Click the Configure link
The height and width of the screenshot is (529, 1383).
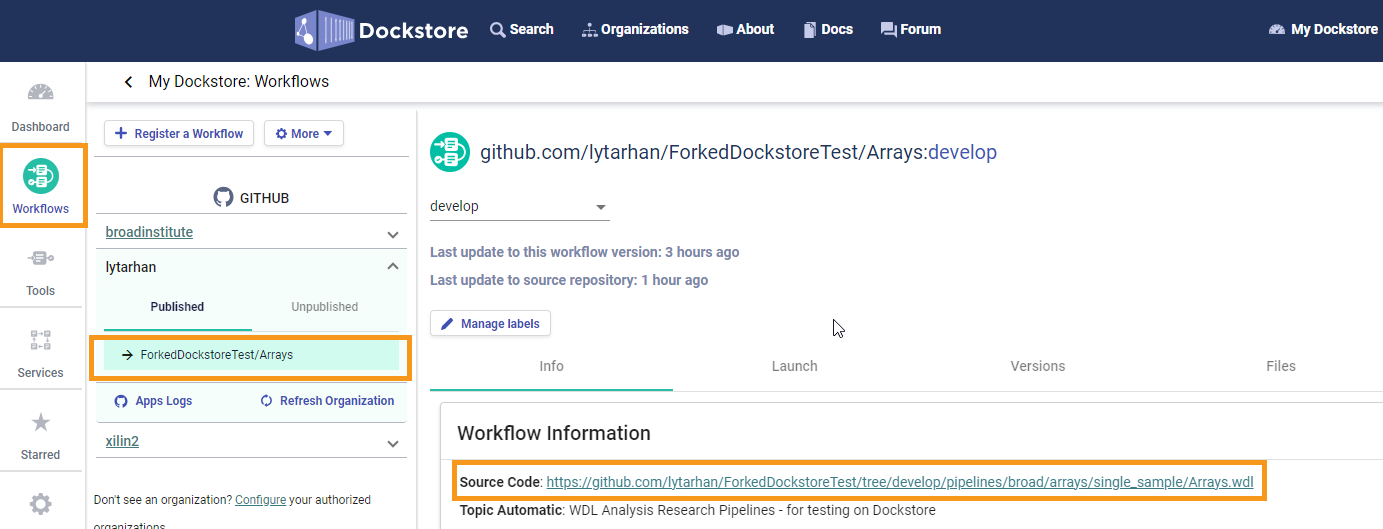260,500
